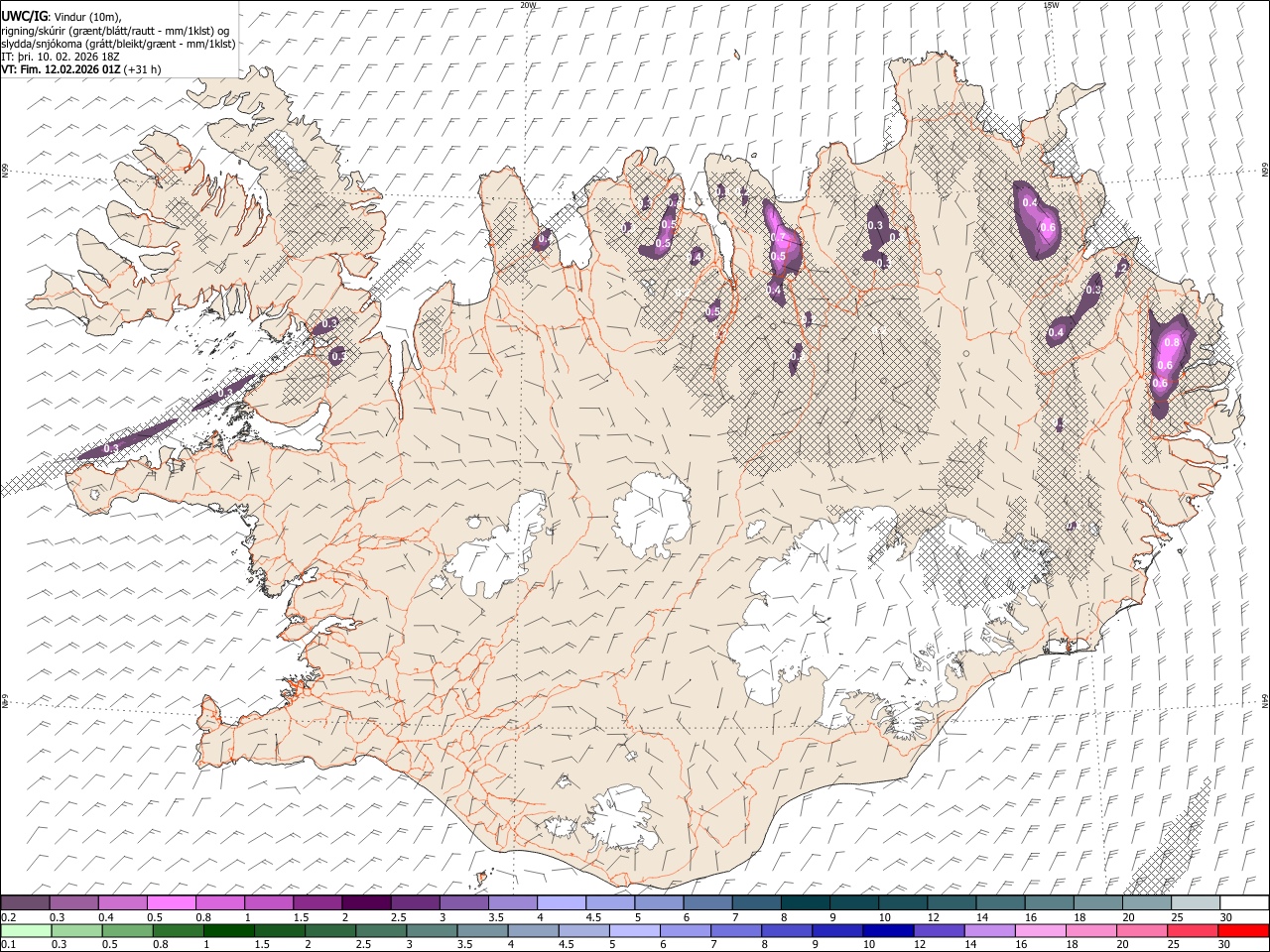Viewport: 1270px width, 952px height.
Task: Click the upper legend swatch labeled 0.2
Action: tap(26, 903)
